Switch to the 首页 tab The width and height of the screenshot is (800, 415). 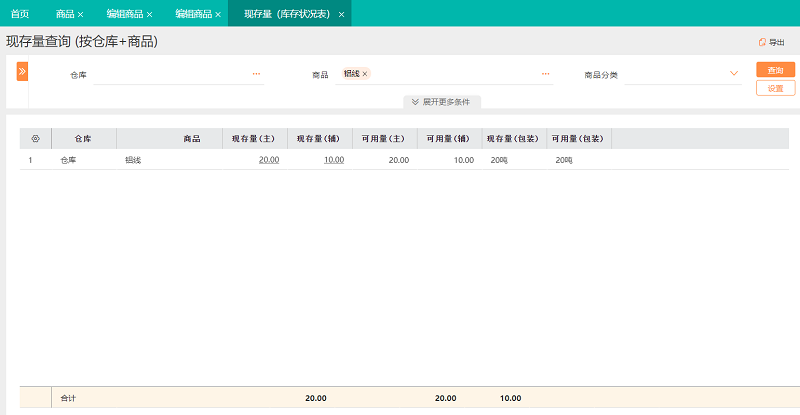pyautogui.click(x=20, y=14)
